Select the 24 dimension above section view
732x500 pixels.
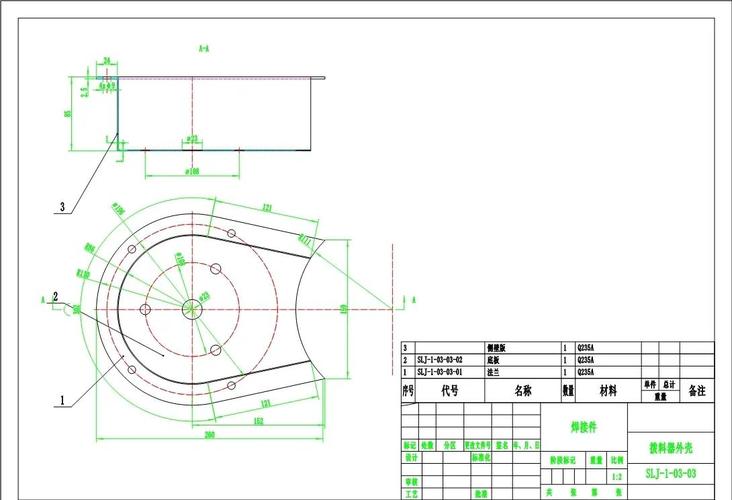tap(107, 61)
